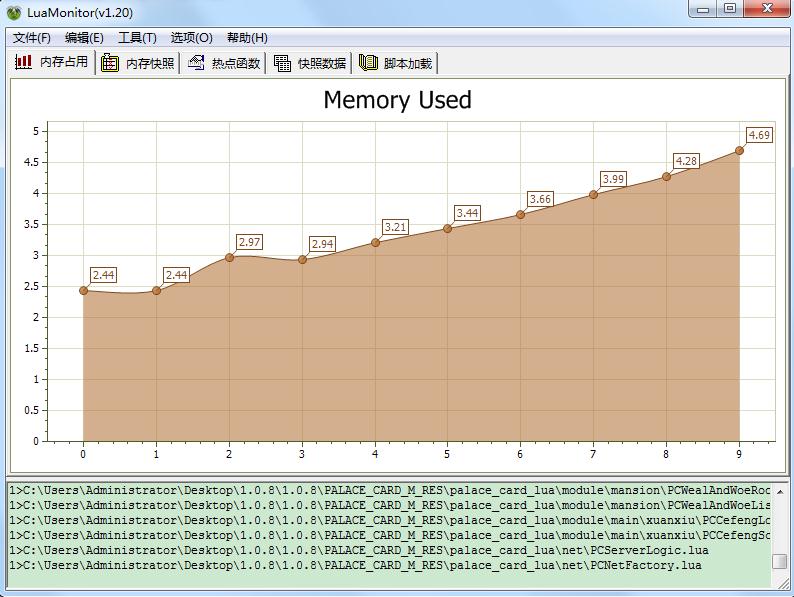794x597 pixels.
Task: Switch to the 快照数据 tab
Action: pos(309,63)
